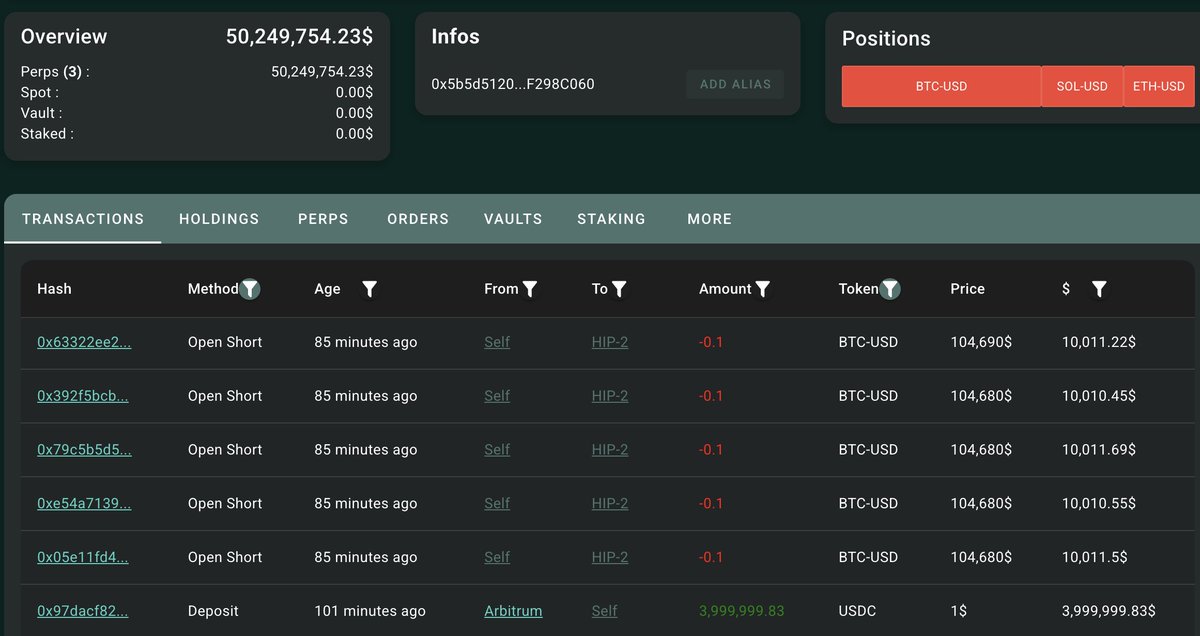The height and width of the screenshot is (636, 1200).
Task: Select the ORDERS tab
Action: [x=418, y=219]
